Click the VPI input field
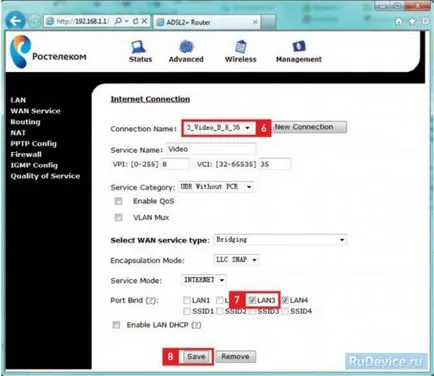Screen dimensions: 434x376 (x=175, y=164)
